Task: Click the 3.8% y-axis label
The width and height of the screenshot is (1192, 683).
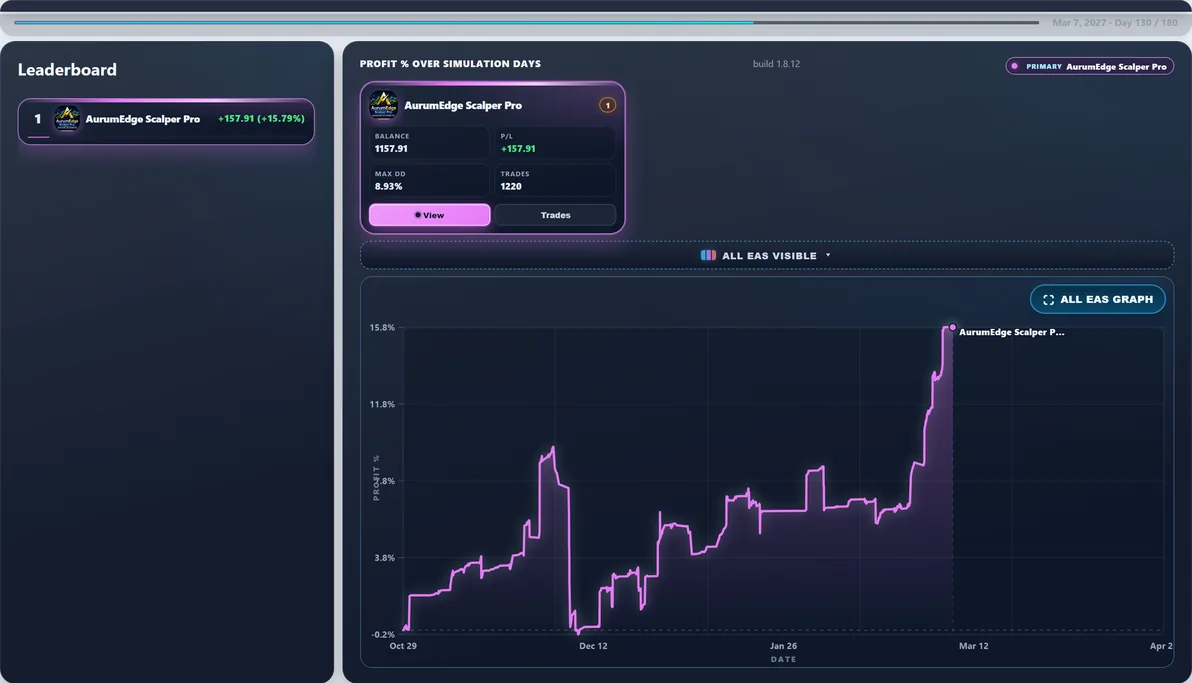Action: pos(385,558)
